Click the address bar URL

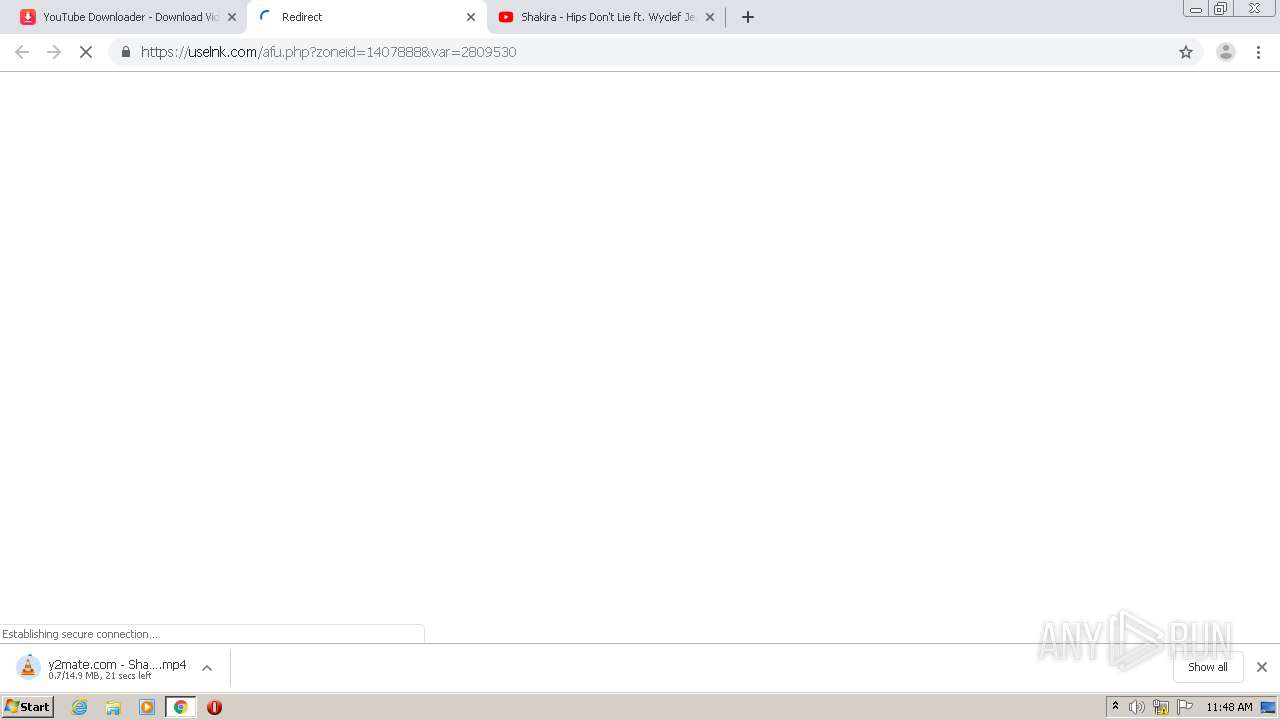pos(328,52)
